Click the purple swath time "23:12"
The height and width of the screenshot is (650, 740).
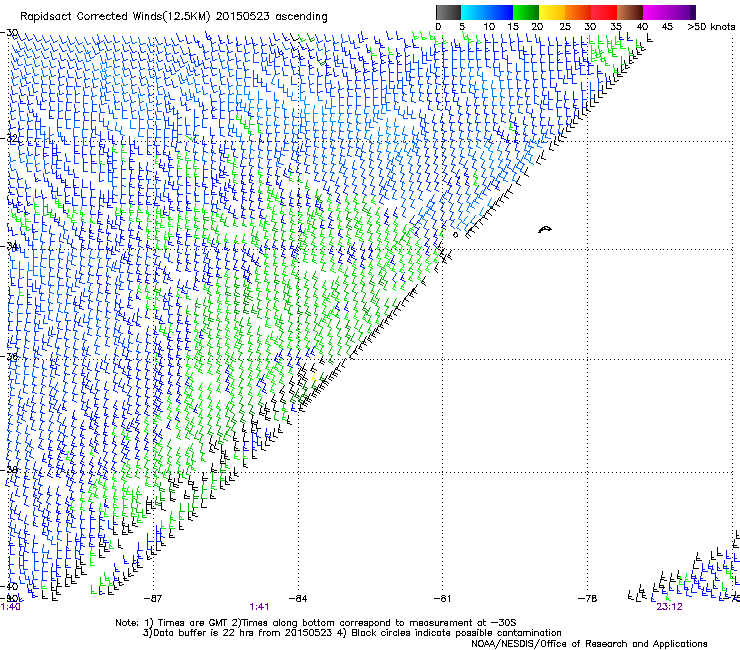pyautogui.click(x=669, y=607)
